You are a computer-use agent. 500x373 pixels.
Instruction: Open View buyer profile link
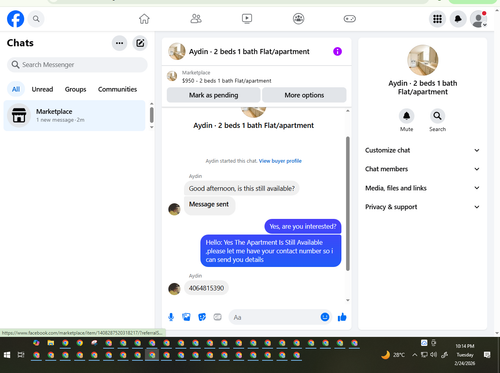tap(280, 161)
